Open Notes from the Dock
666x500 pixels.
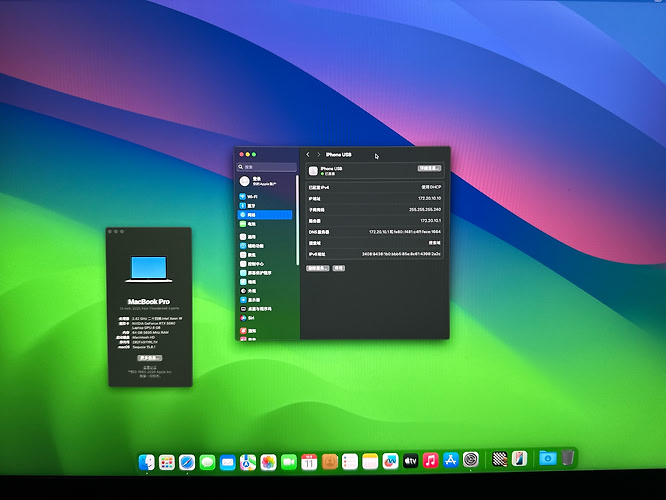click(370, 462)
